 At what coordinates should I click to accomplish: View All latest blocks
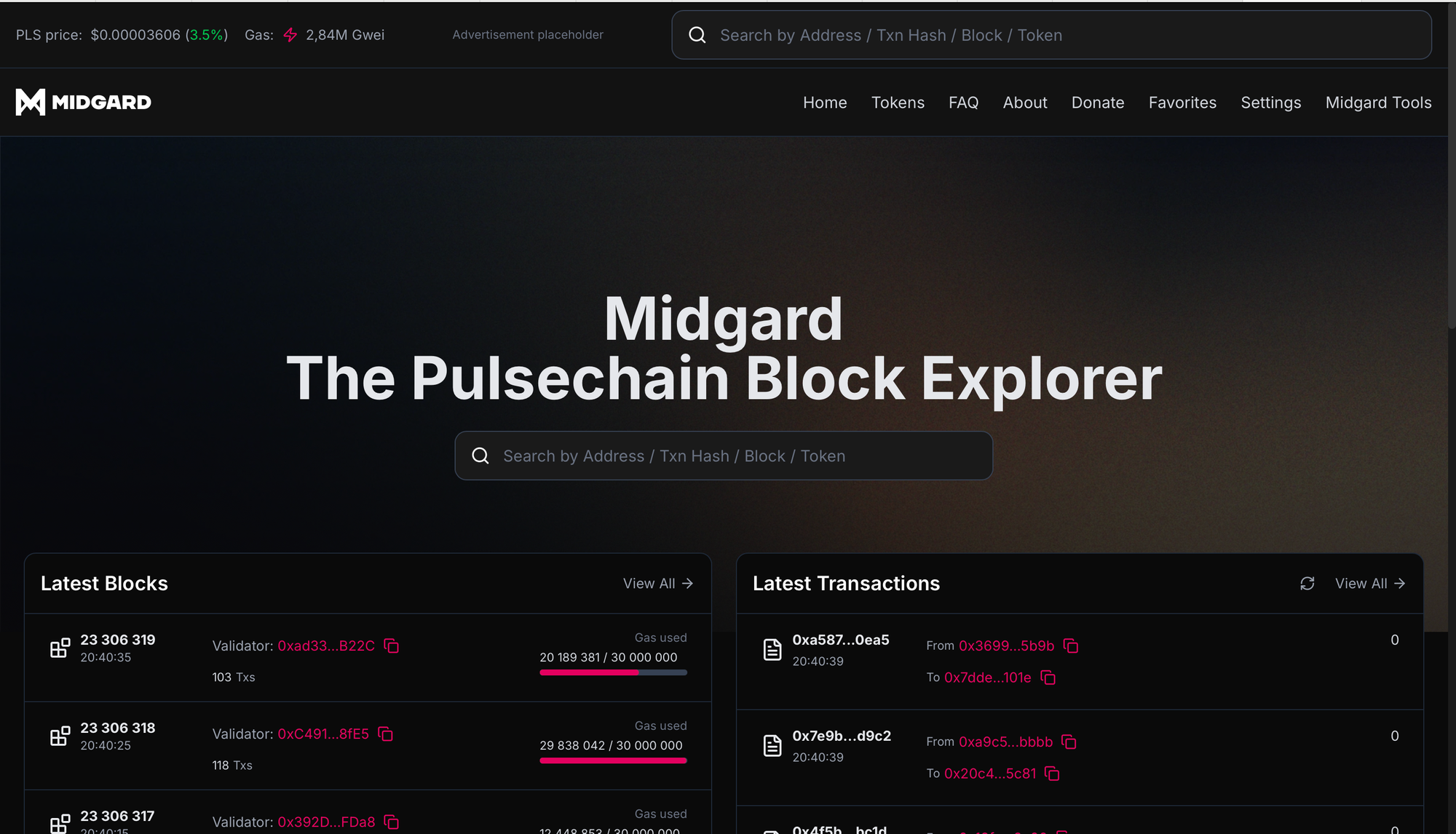[658, 584]
